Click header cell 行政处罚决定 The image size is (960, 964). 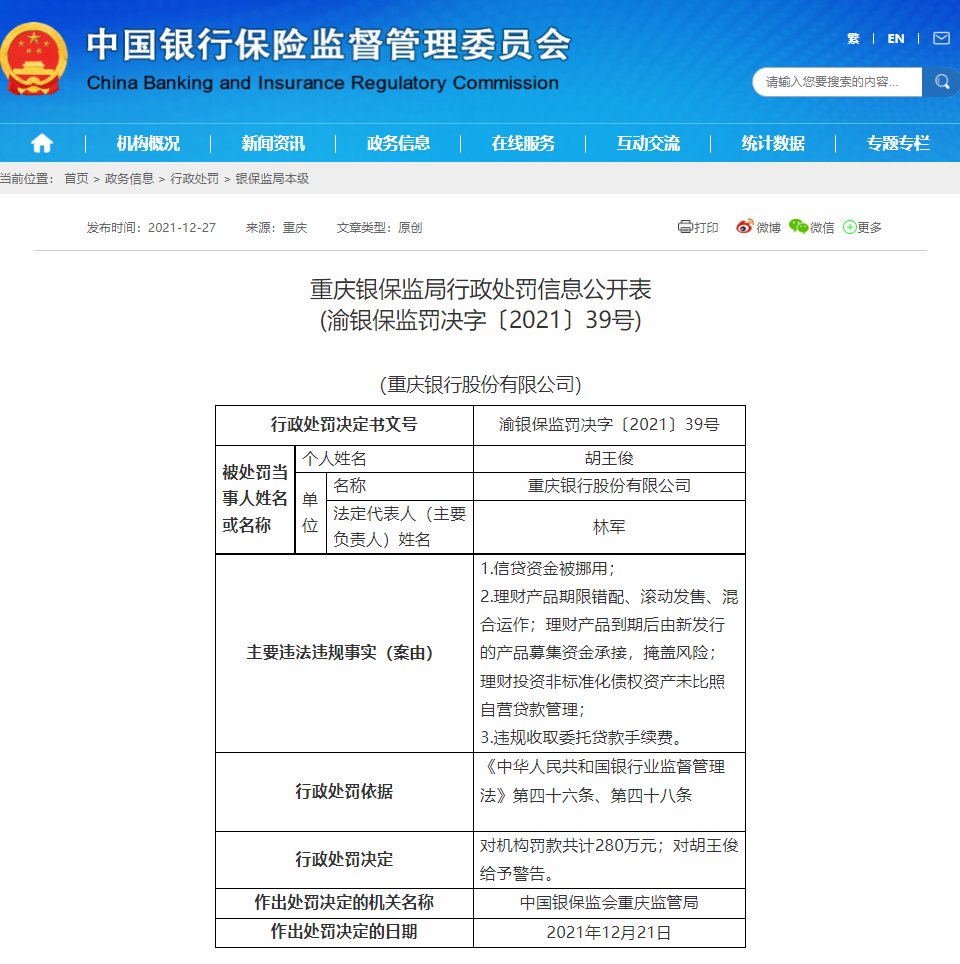(344, 859)
